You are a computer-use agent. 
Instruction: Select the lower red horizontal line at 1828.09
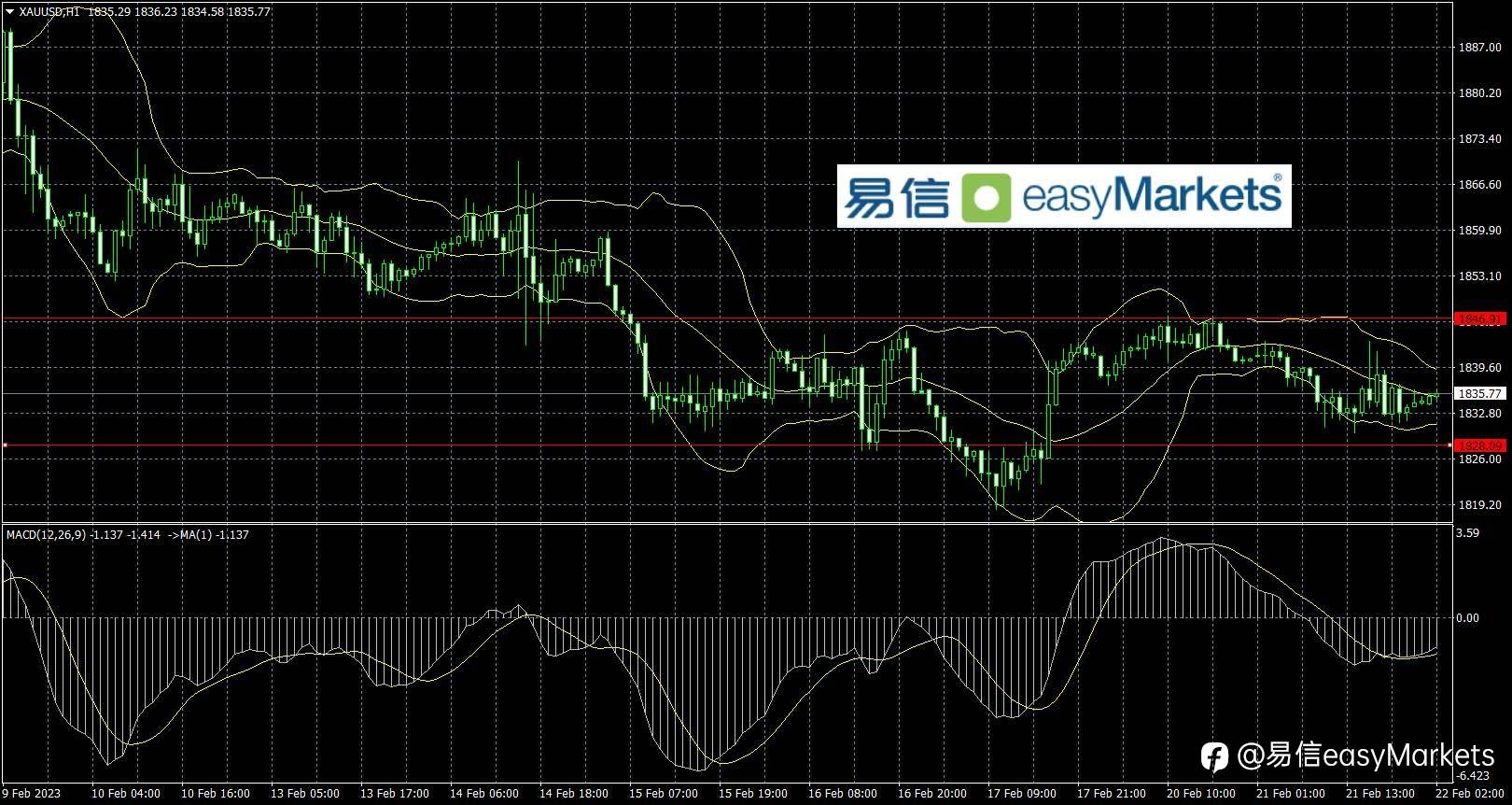728,445
